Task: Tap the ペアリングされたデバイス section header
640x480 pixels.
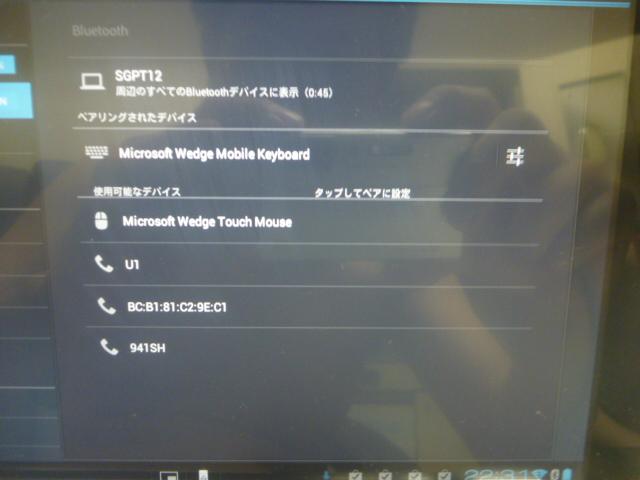Action: [137, 118]
